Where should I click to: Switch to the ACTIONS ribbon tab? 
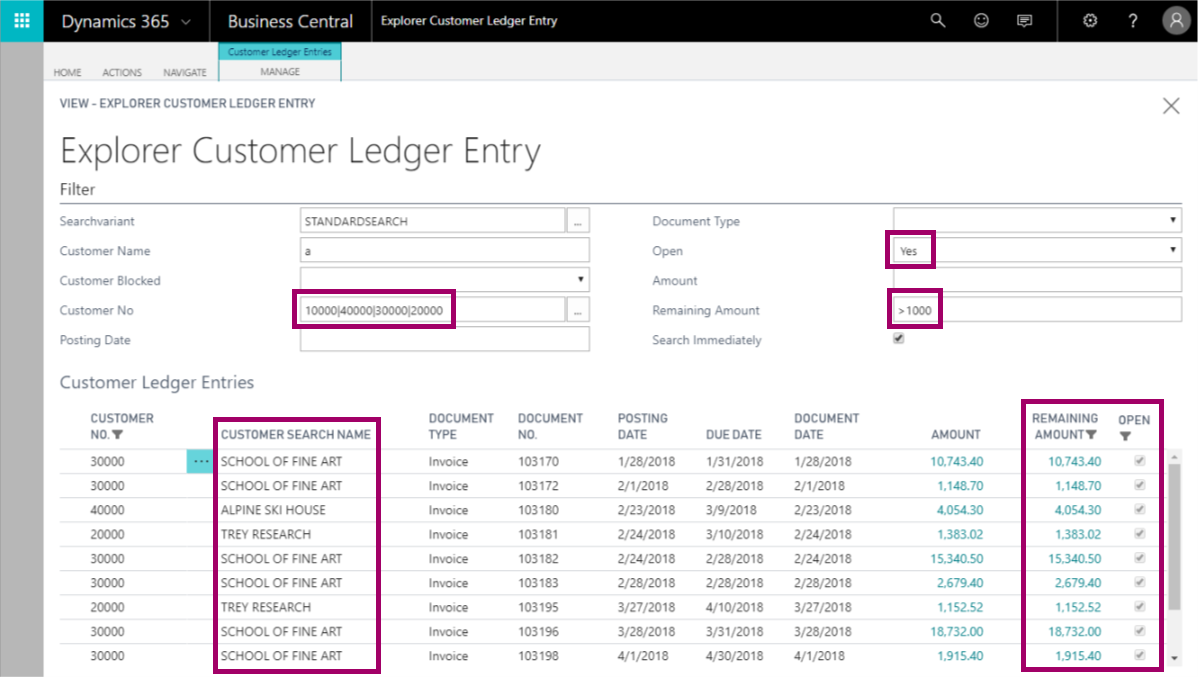click(x=122, y=73)
